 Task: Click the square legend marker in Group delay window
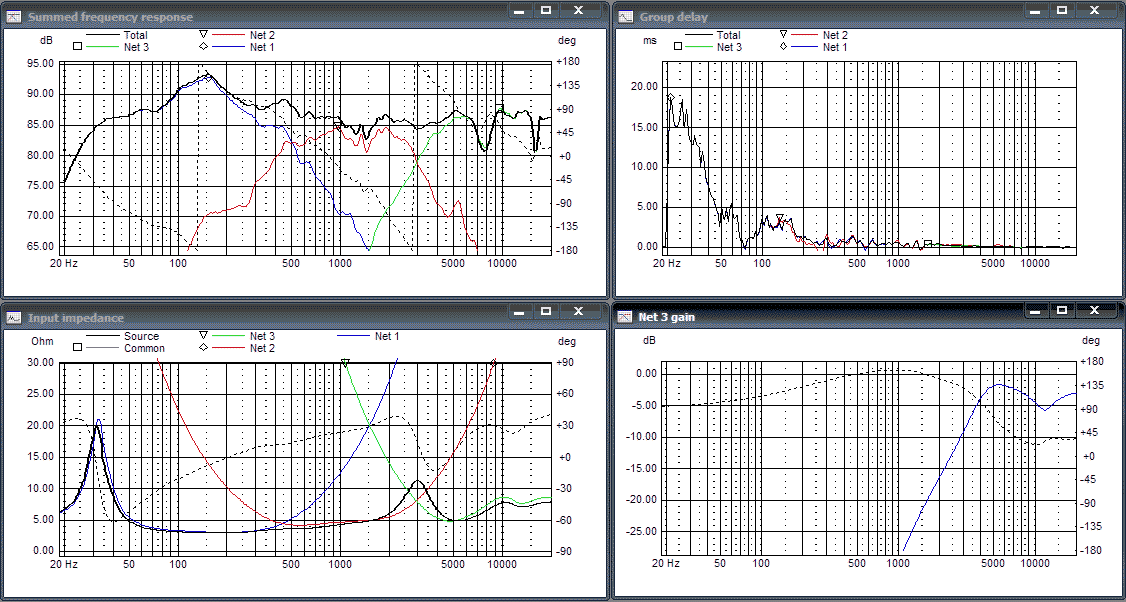(x=677, y=47)
